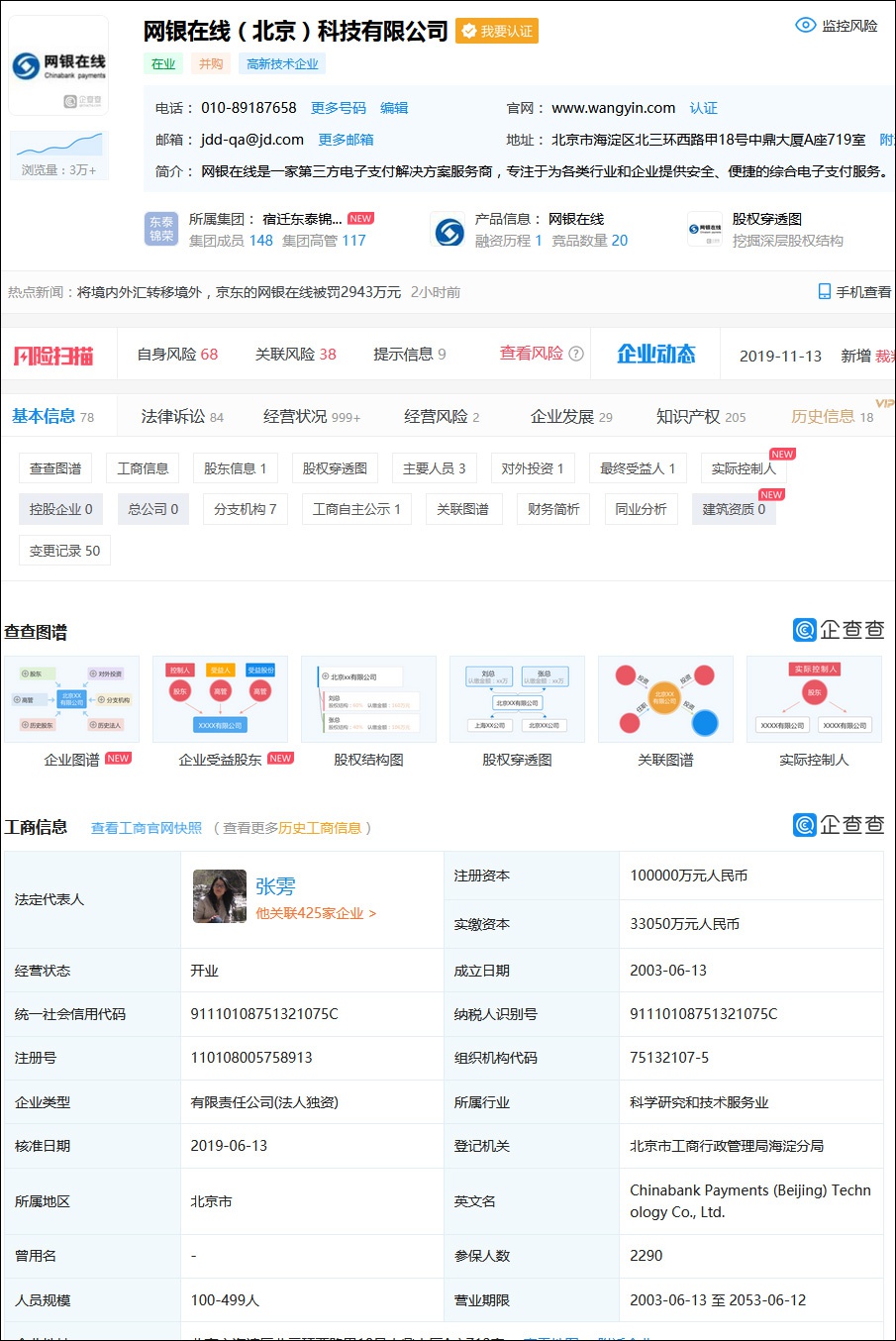Click the 工商自主公示 1 button
The height and width of the screenshot is (1341, 896).
[356, 509]
